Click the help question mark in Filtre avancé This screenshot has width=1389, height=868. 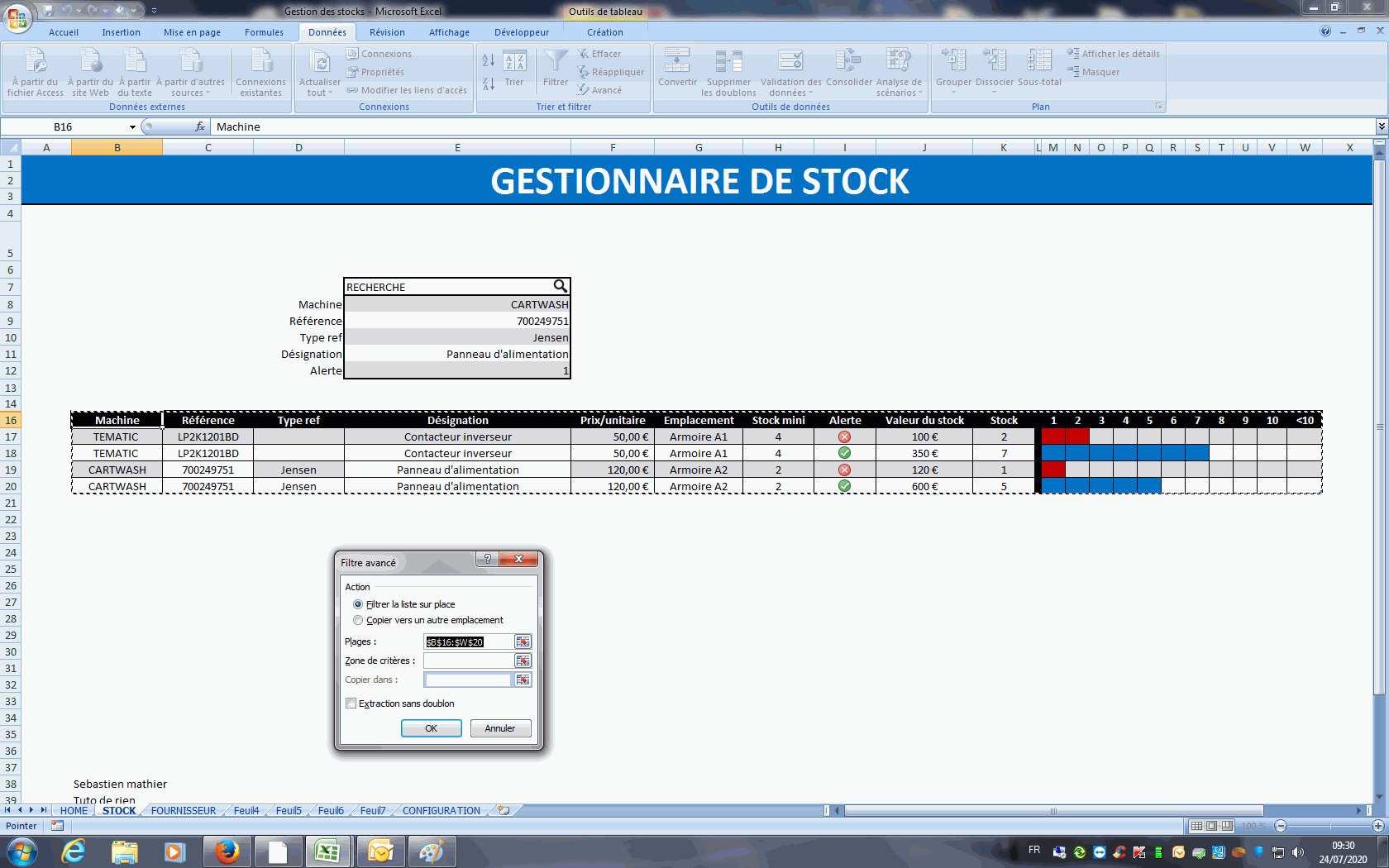pyautogui.click(x=487, y=559)
